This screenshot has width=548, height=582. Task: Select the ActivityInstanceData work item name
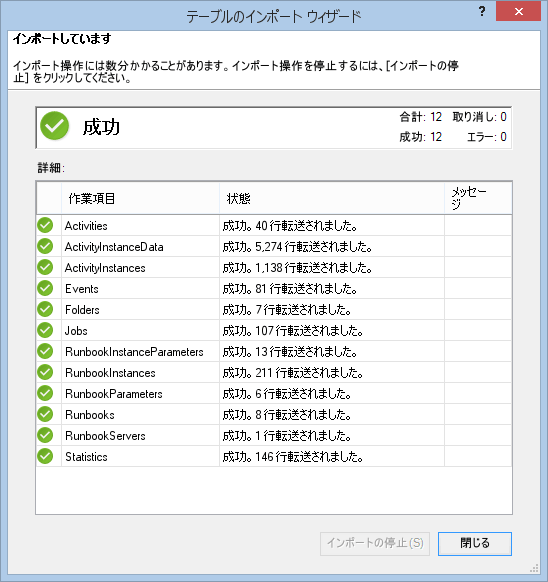pyautogui.click(x=114, y=247)
